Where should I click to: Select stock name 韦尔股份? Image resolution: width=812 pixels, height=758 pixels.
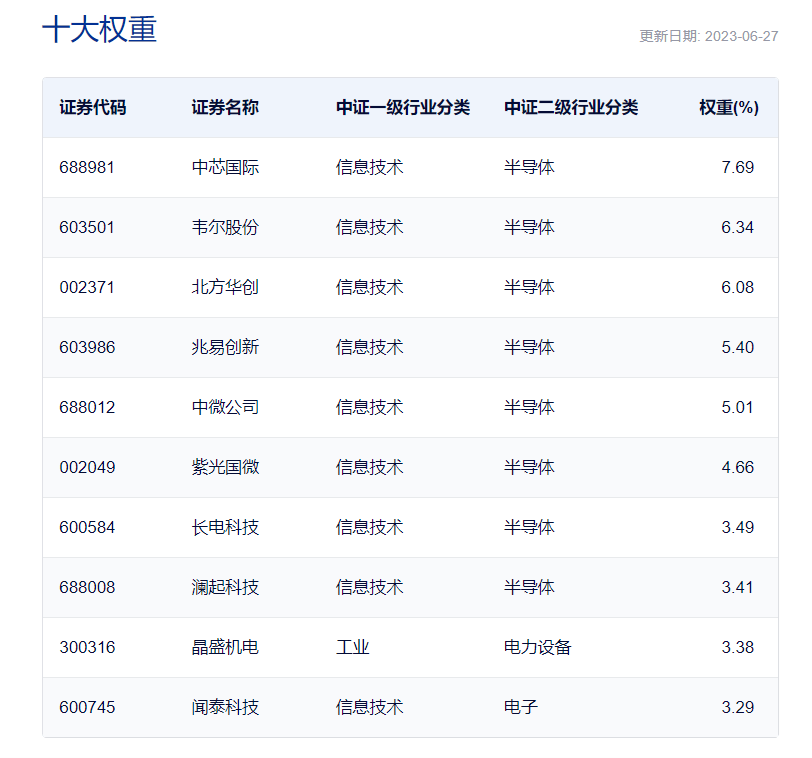tap(225, 228)
